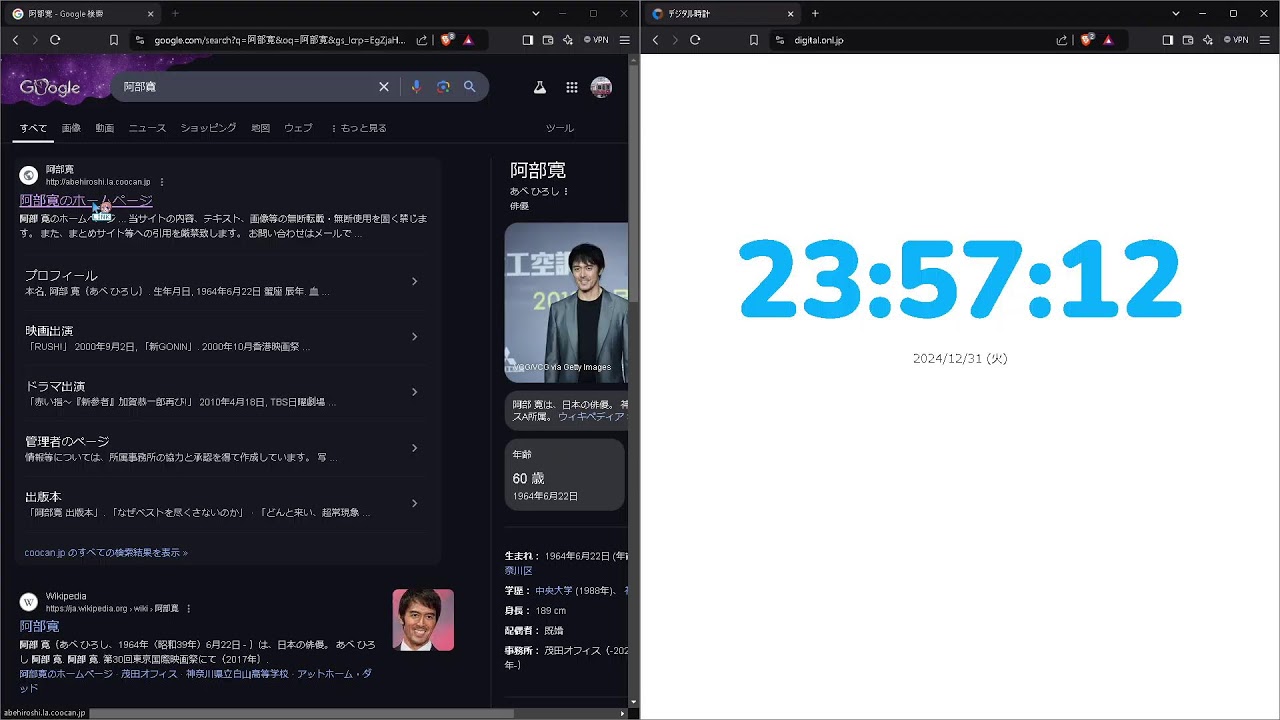This screenshot has height=720, width=1280.
Task: Open tab search dropdown in Google window
Action: pyautogui.click(x=536, y=13)
